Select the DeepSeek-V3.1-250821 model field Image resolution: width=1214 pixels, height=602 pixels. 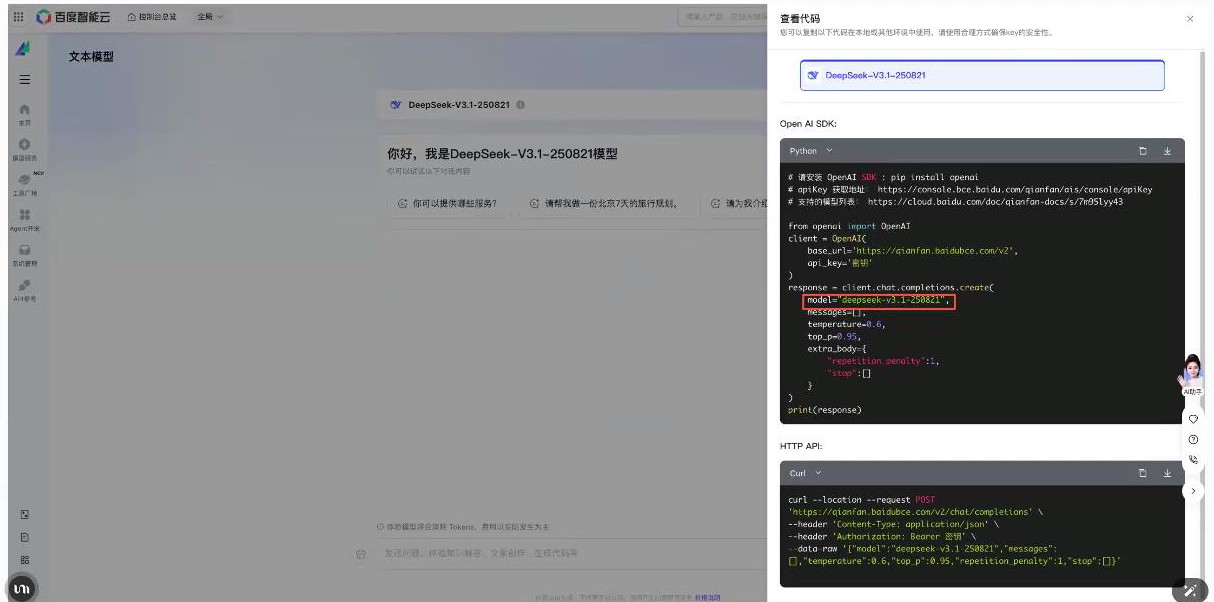tap(982, 75)
